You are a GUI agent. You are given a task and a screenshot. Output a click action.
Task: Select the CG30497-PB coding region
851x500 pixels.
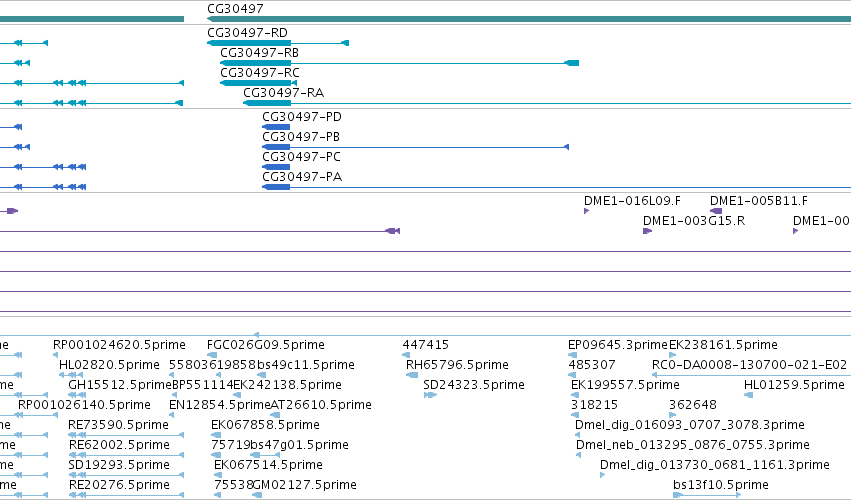pyautogui.click(x=276, y=147)
